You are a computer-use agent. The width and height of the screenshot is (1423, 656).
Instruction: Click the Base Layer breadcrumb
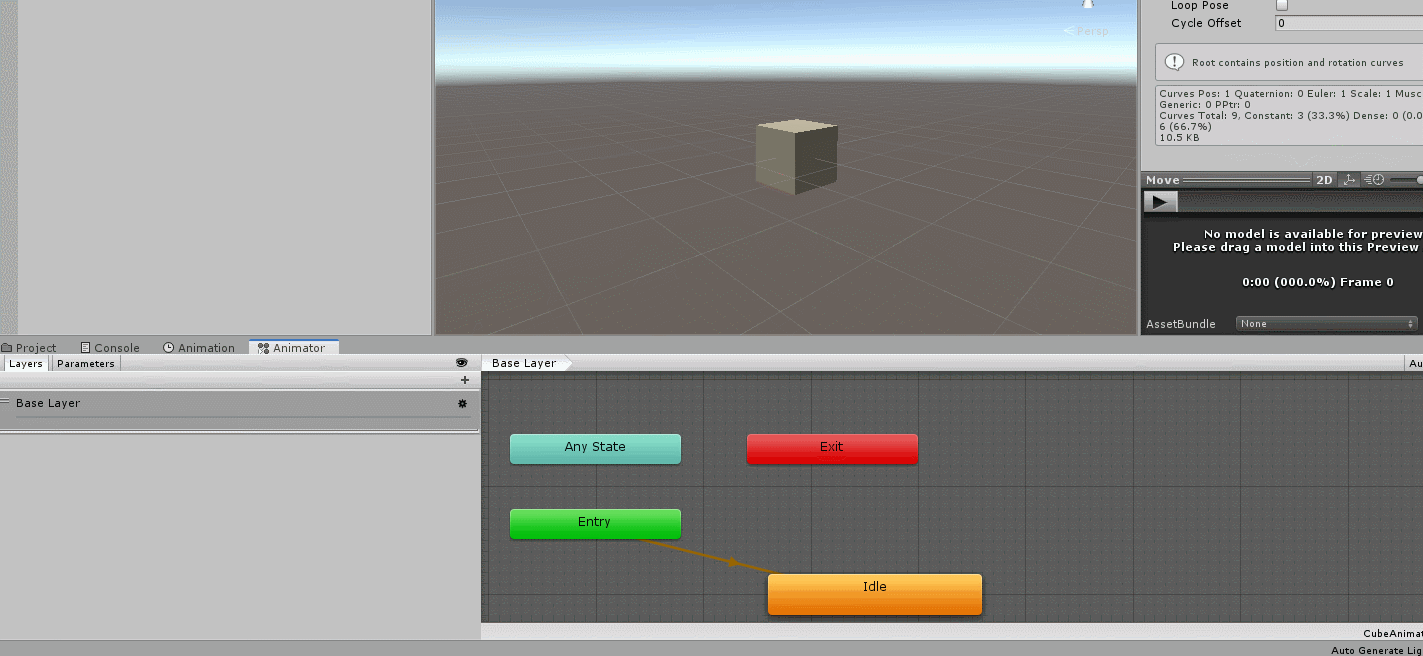524,363
